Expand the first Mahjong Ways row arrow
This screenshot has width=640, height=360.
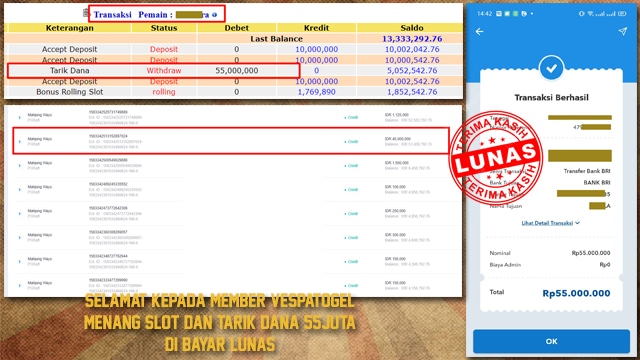point(19,118)
